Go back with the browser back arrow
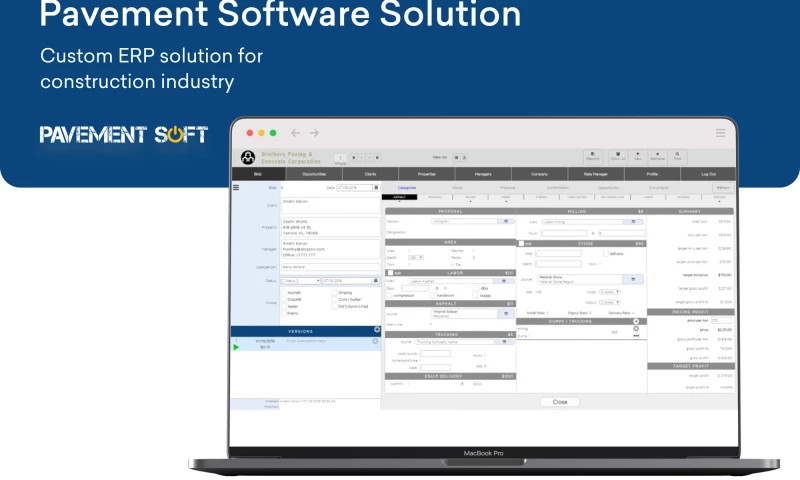This screenshot has width=800, height=480. point(295,133)
